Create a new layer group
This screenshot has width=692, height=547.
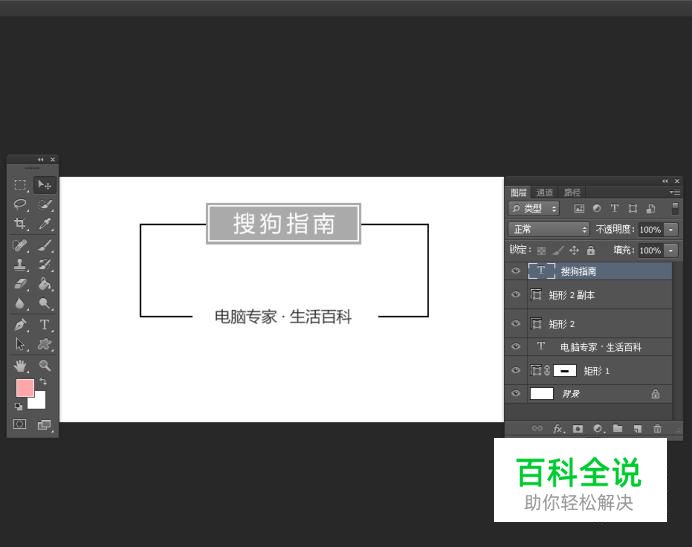tap(618, 428)
